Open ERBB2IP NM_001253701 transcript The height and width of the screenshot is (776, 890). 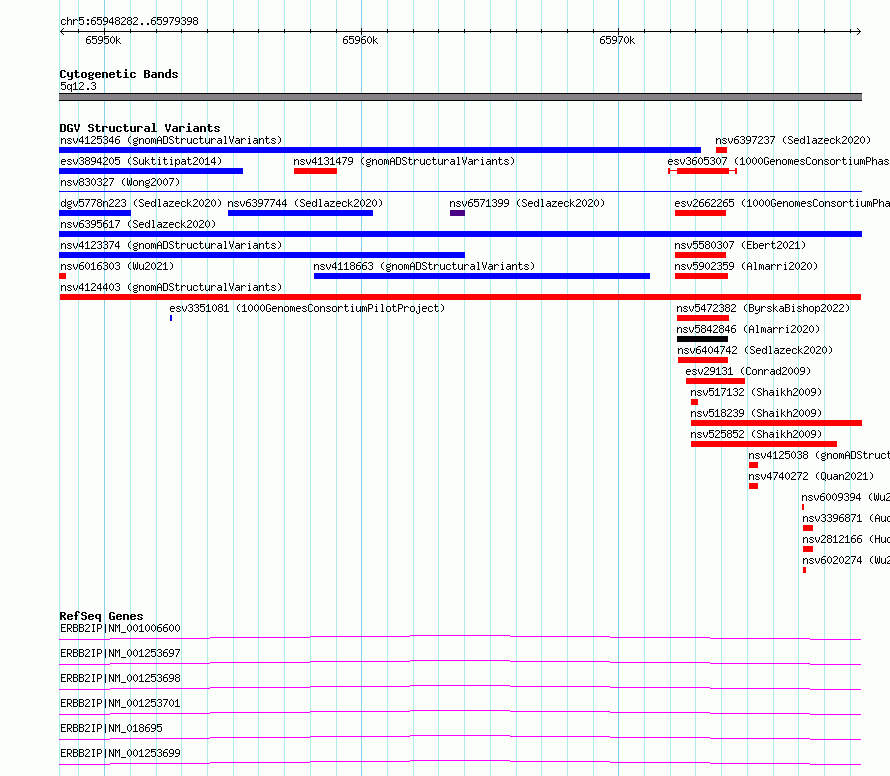coord(120,703)
